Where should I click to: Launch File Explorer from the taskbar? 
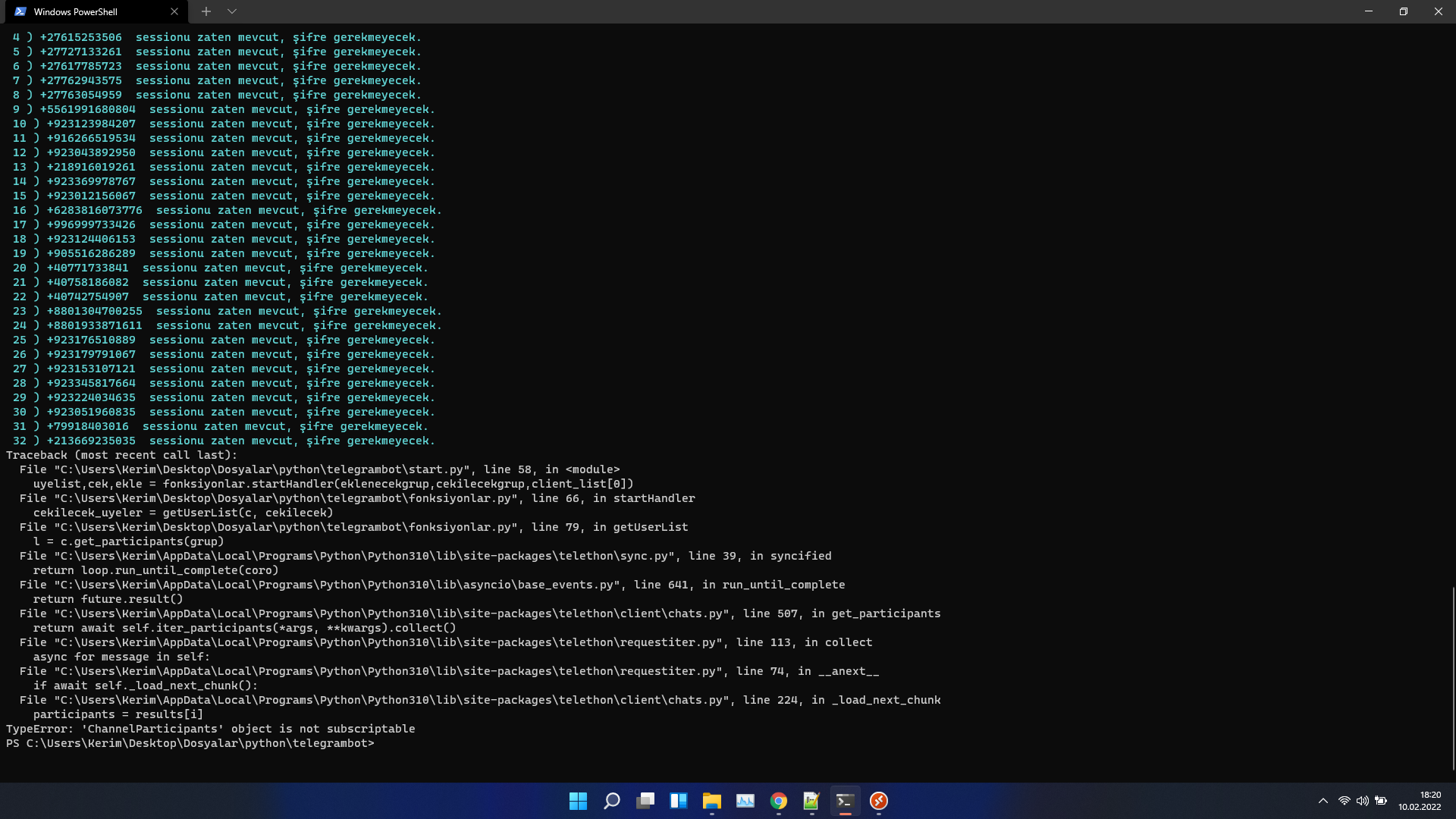pyautogui.click(x=712, y=801)
